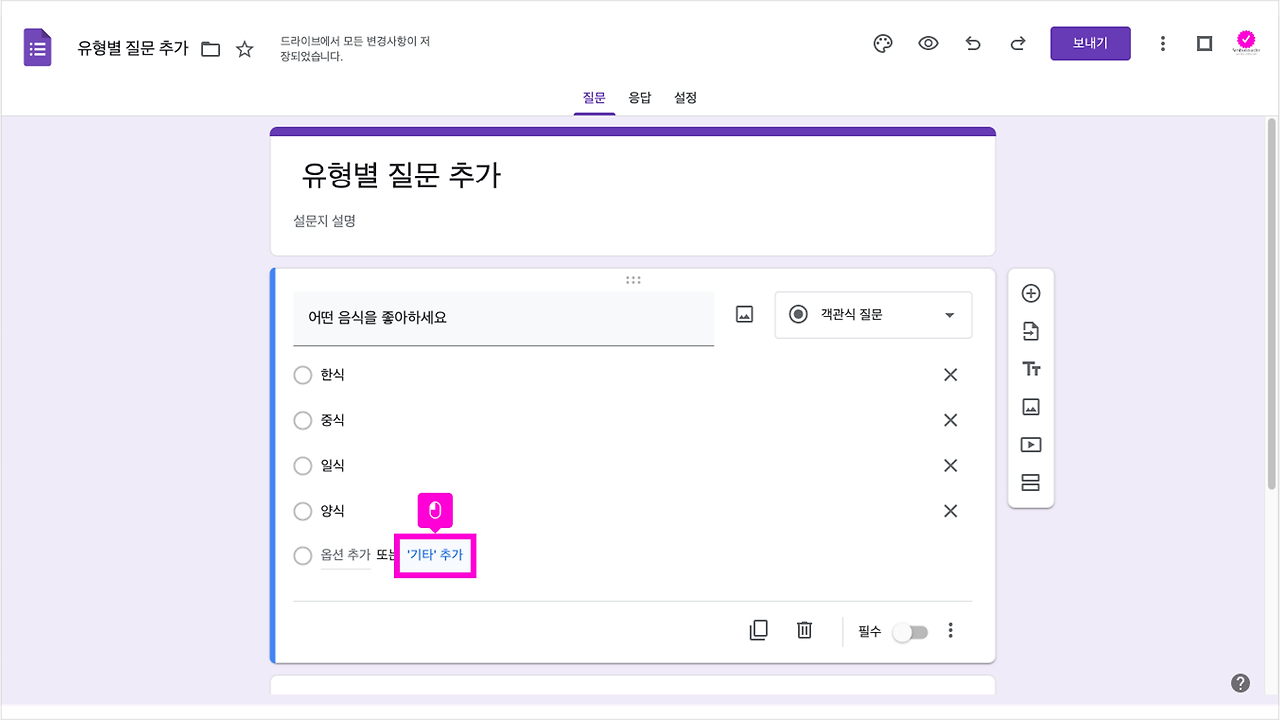The image size is (1280, 720).
Task: Select the 한식 radio option
Action: pos(303,375)
